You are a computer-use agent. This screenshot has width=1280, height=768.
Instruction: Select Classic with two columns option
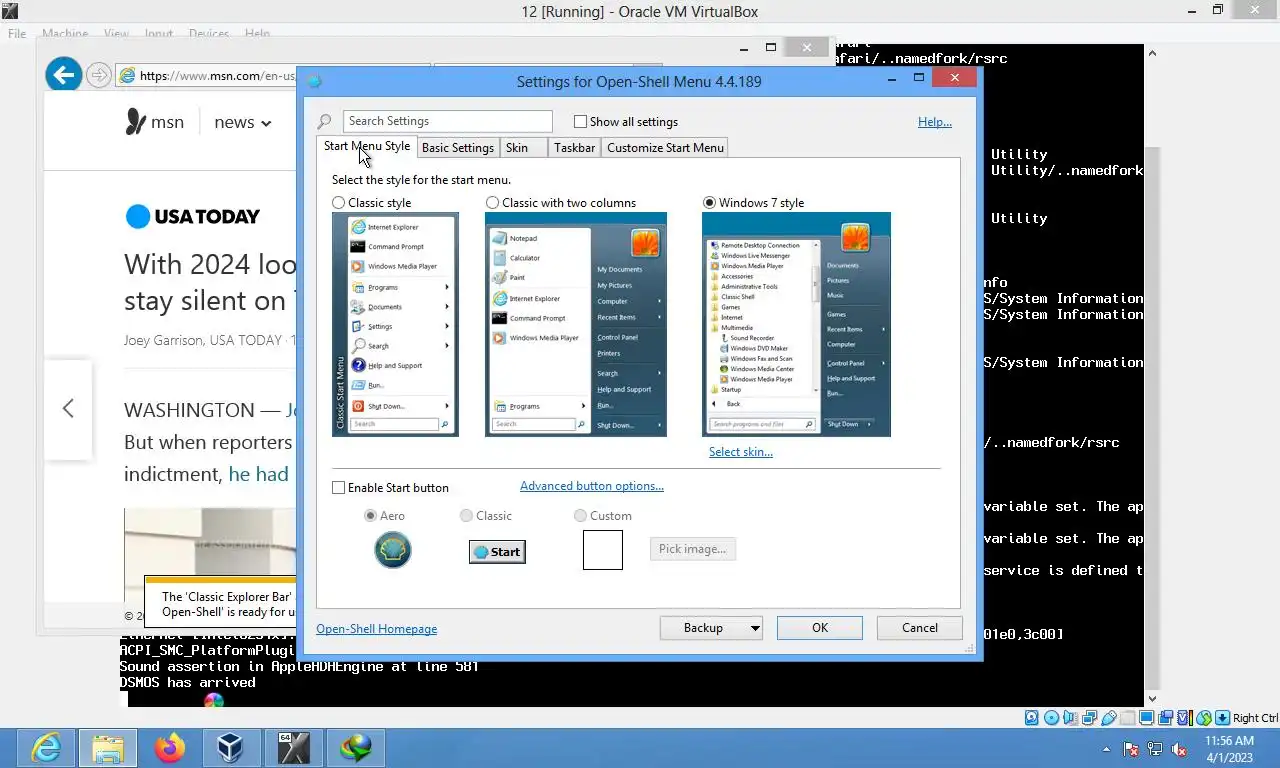pyautogui.click(x=492, y=203)
